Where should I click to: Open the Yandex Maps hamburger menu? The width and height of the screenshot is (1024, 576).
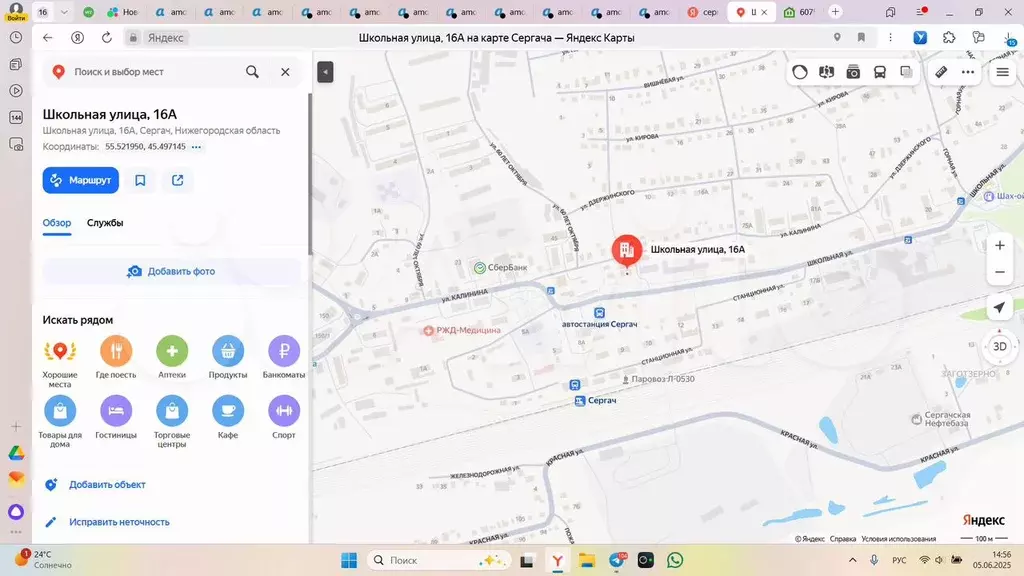1002,72
